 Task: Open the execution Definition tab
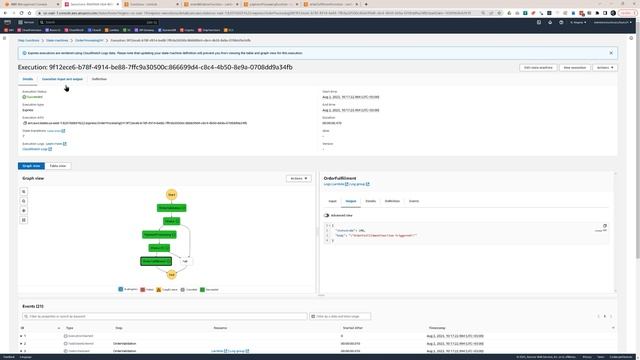point(99,79)
